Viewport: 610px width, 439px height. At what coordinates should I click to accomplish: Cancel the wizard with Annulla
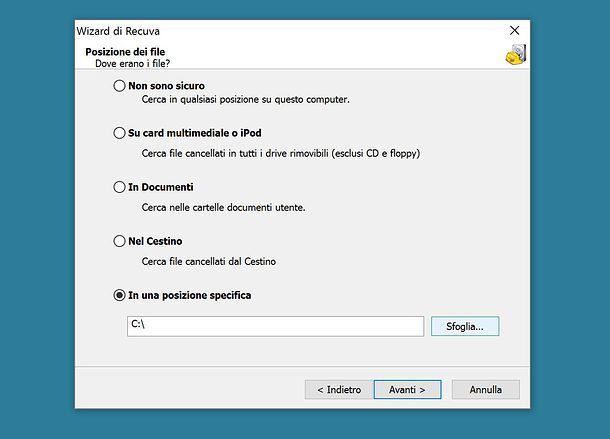click(486, 390)
